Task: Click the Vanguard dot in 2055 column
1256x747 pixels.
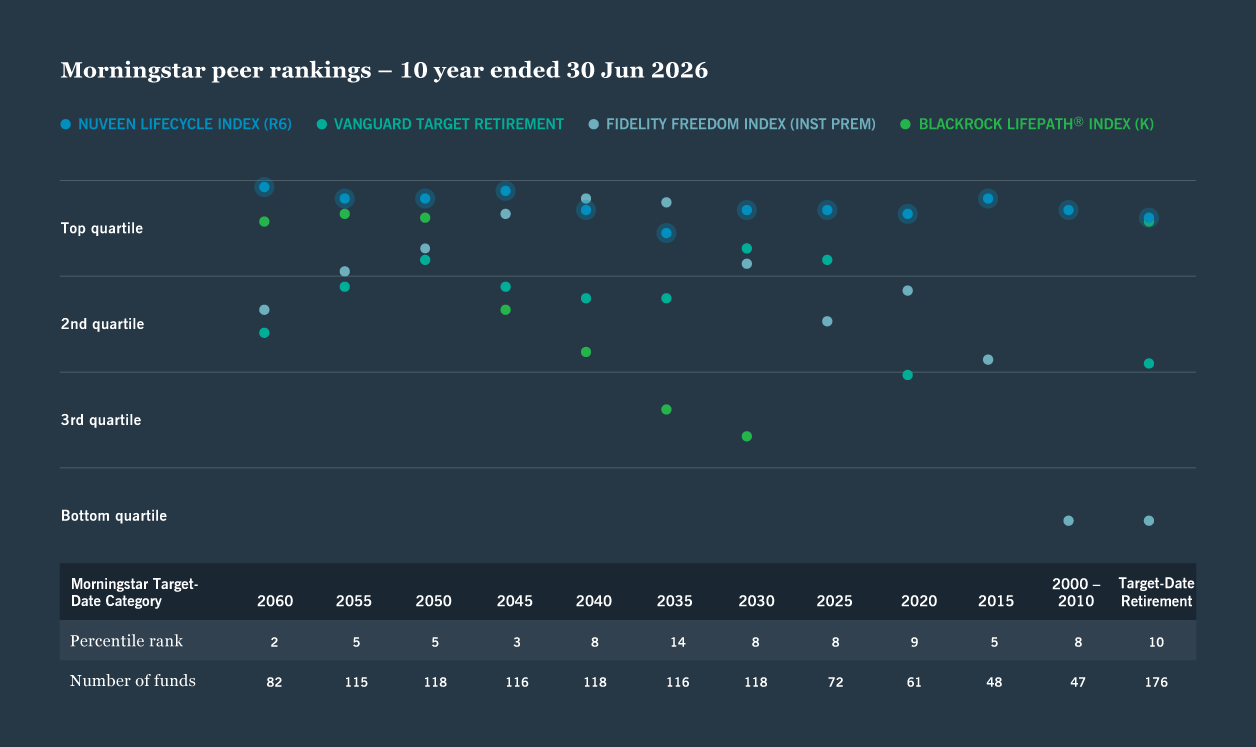Action: [x=344, y=287]
